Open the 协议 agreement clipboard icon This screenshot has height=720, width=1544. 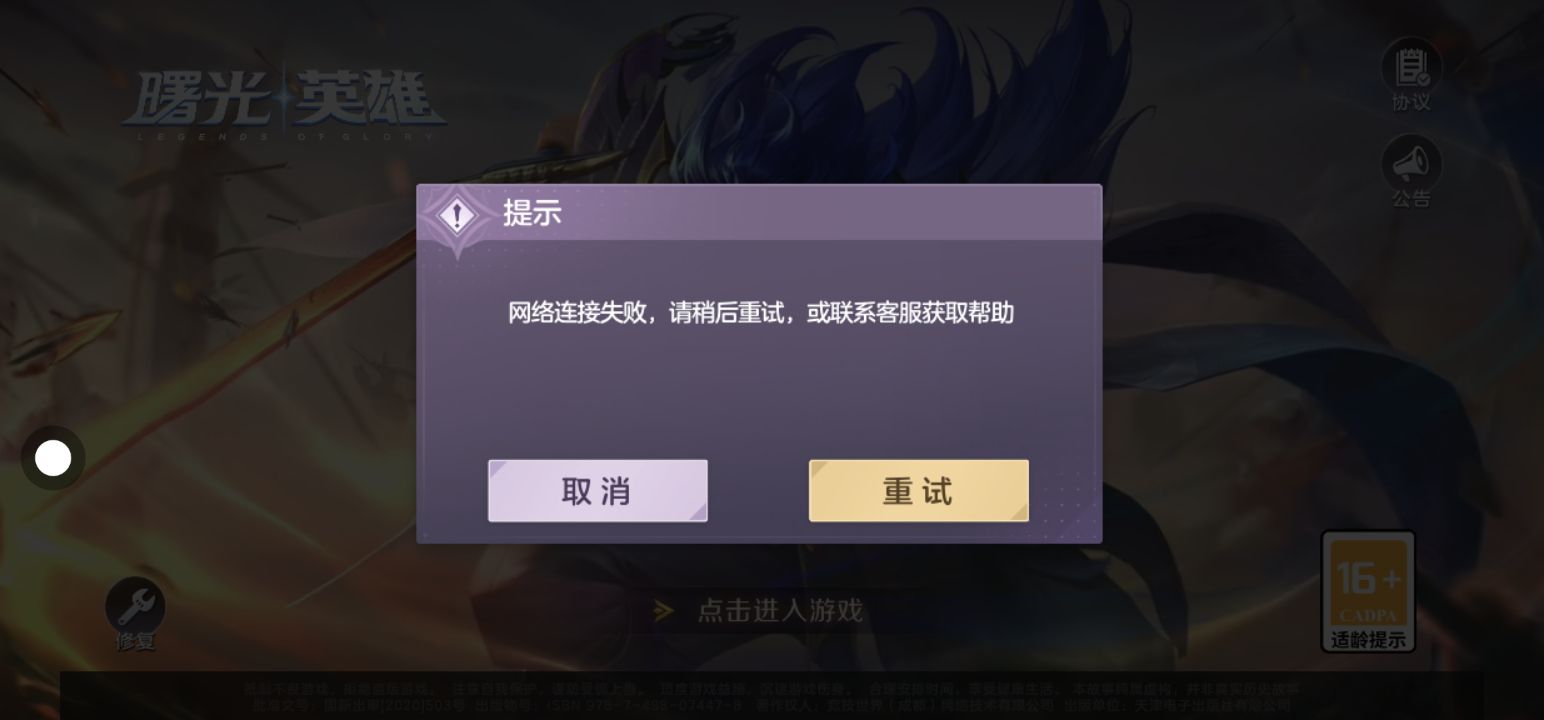point(1411,66)
